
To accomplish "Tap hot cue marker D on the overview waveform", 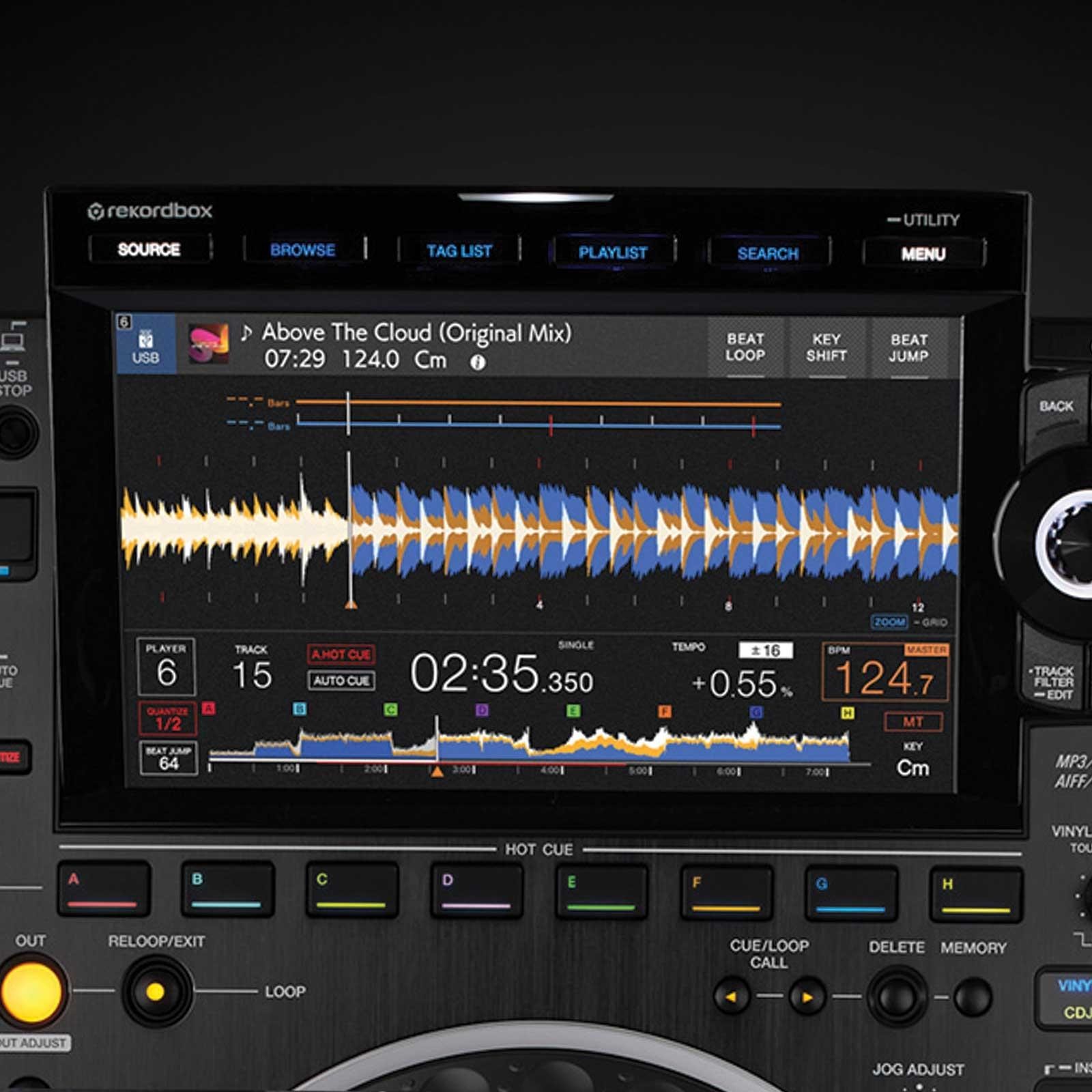I will click(482, 710).
